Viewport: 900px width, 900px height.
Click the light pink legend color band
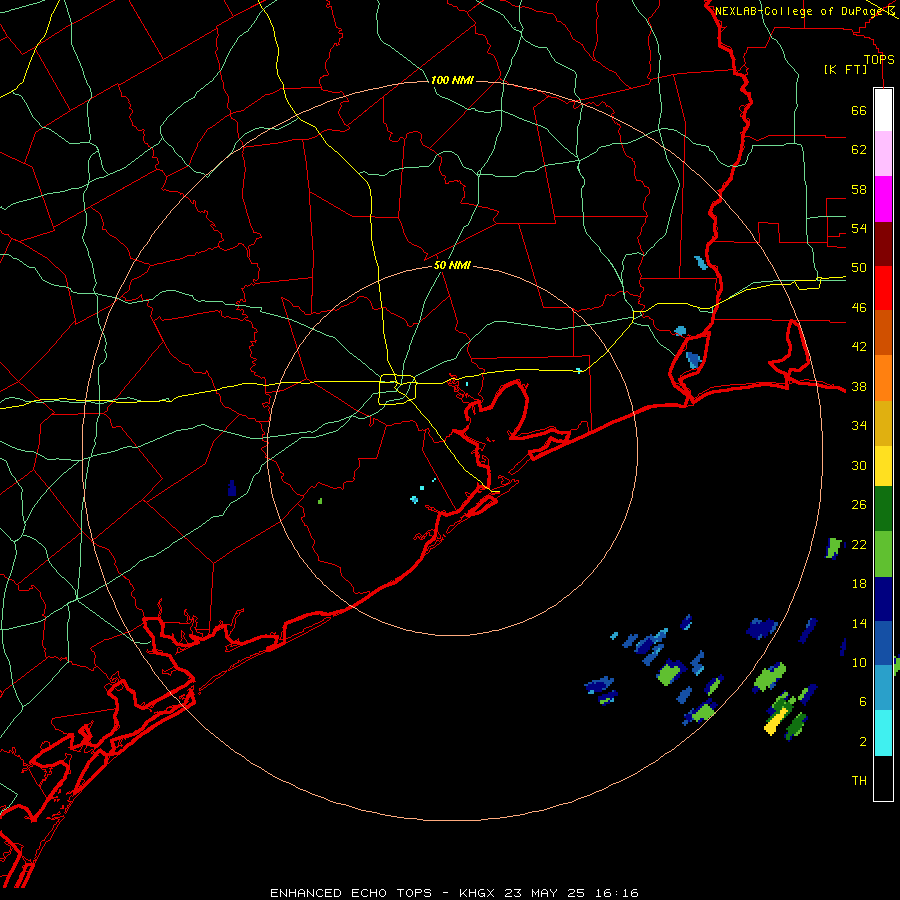pos(883,154)
